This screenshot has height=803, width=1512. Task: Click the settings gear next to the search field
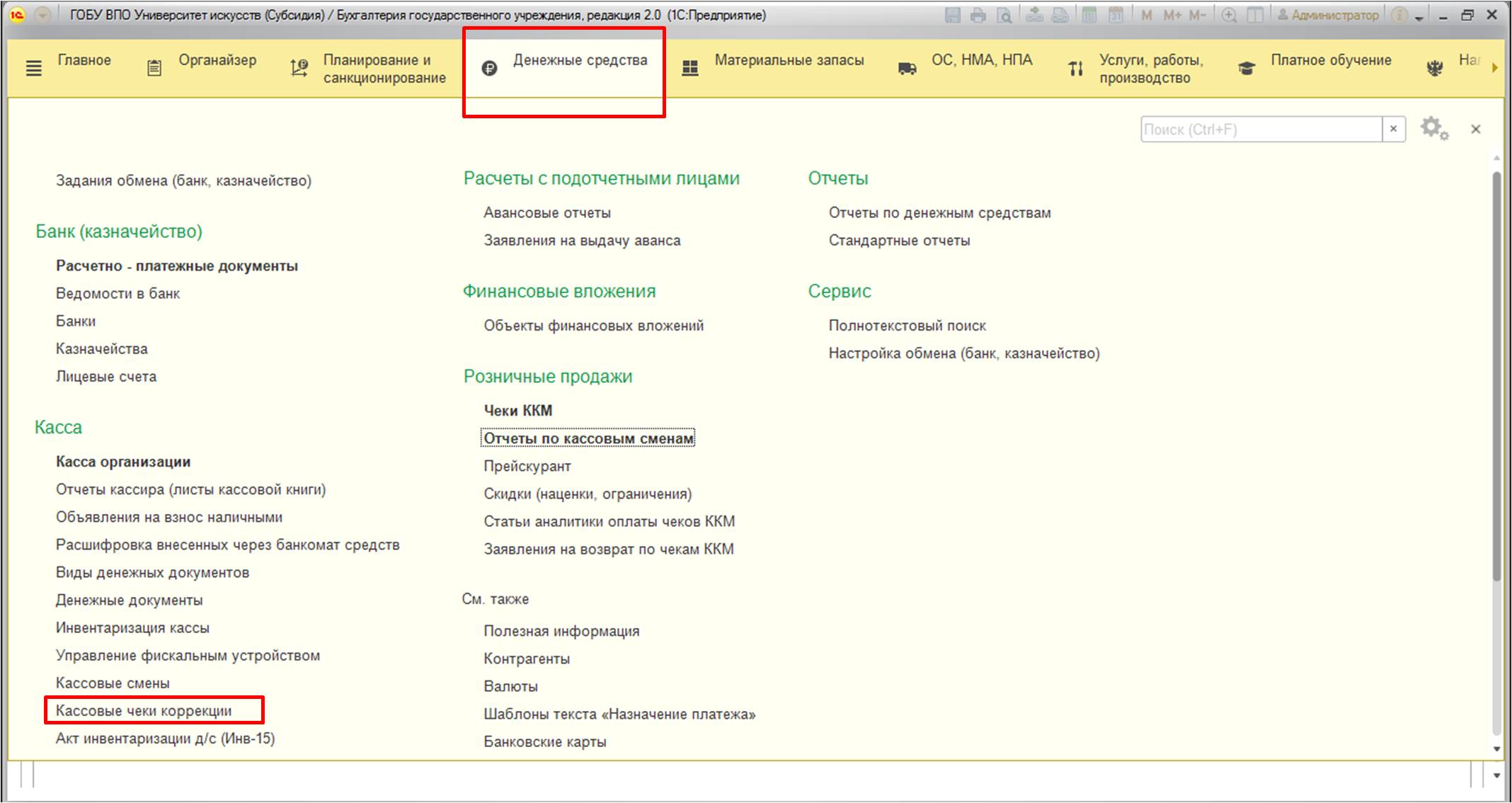(x=1433, y=129)
